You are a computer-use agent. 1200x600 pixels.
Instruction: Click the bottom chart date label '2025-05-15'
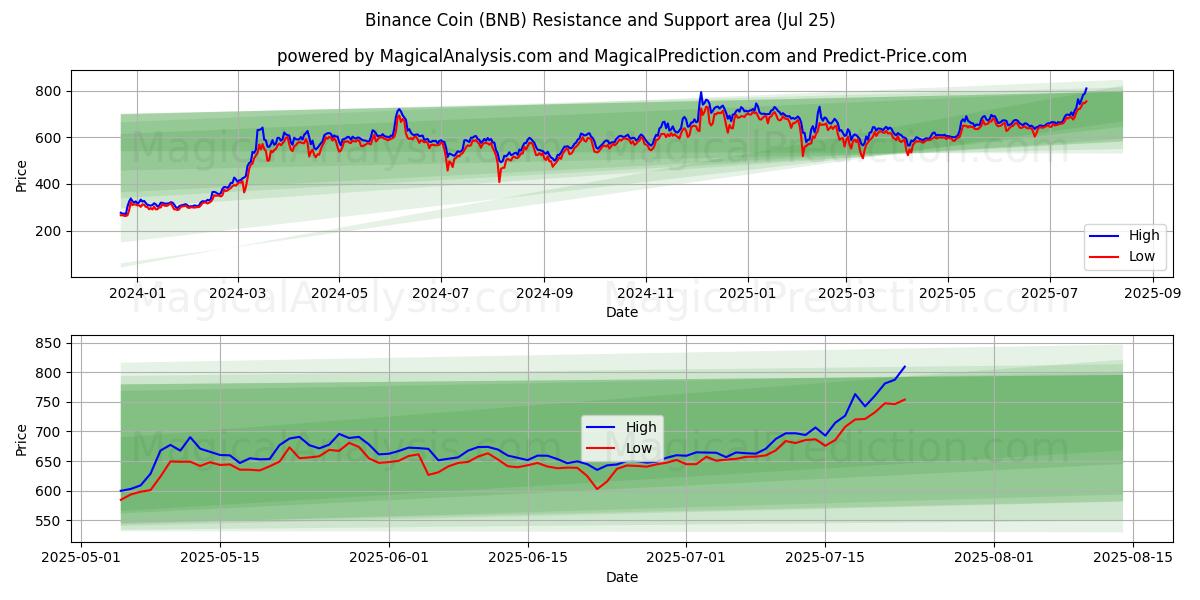[219, 559]
